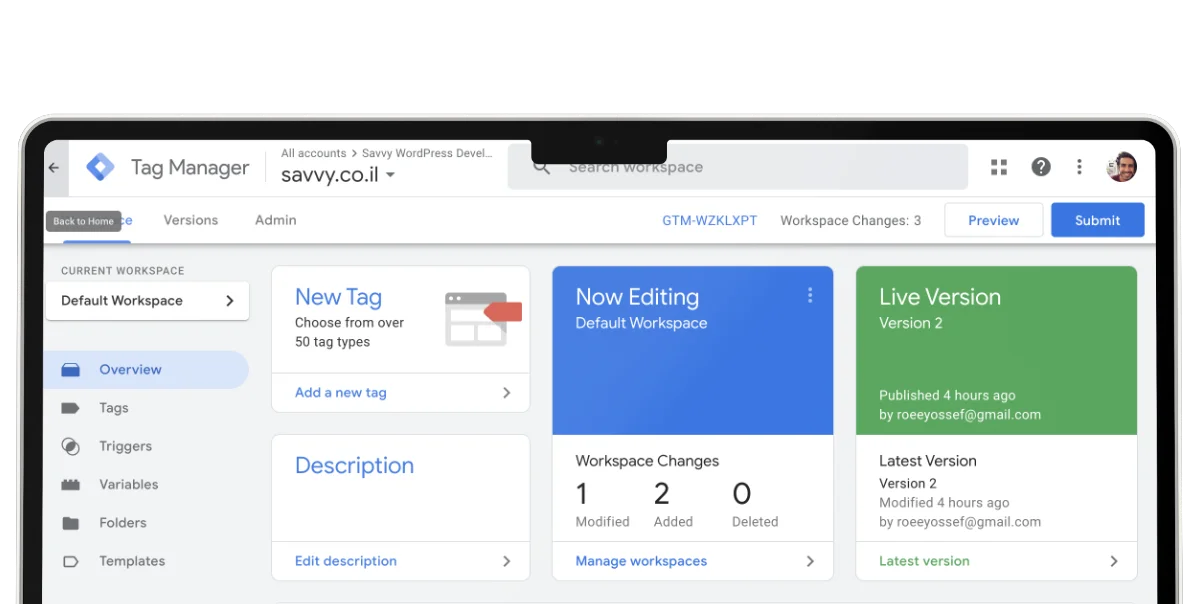Click the Tags label icon in sidebar
Image resolution: width=1200 pixels, height=604 pixels.
click(70, 408)
